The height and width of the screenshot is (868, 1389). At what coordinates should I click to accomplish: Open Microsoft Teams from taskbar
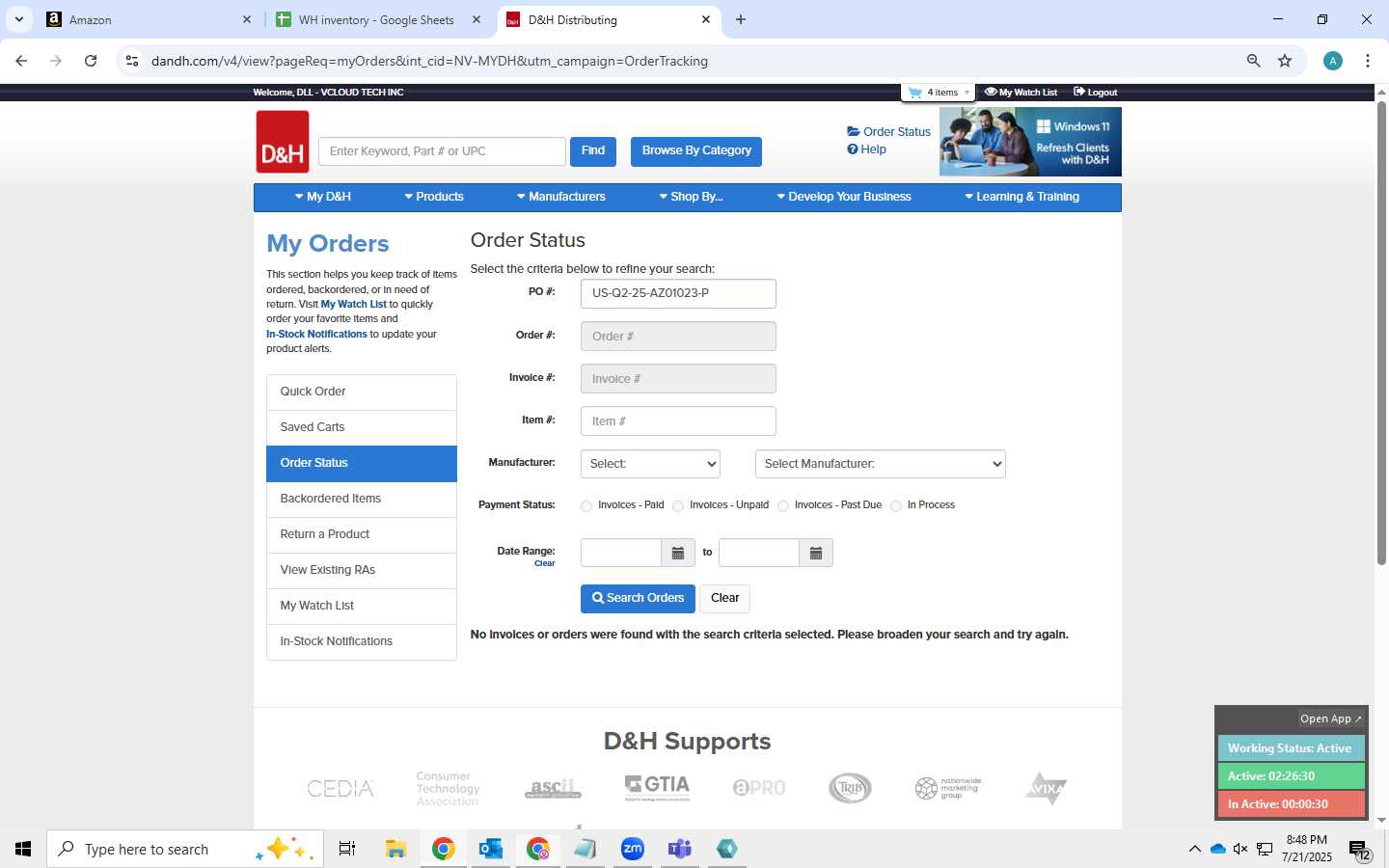pos(680,849)
